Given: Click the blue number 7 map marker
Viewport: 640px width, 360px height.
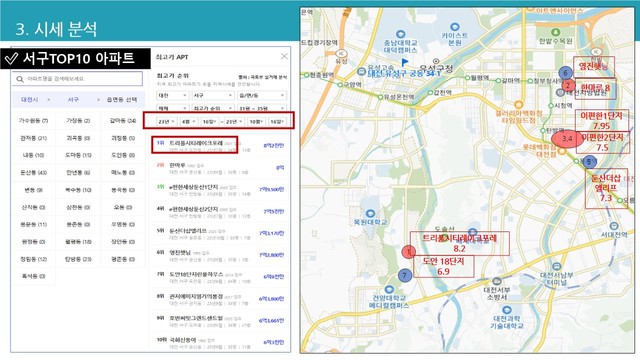Looking at the screenshot, I should [x=404, y=275].
